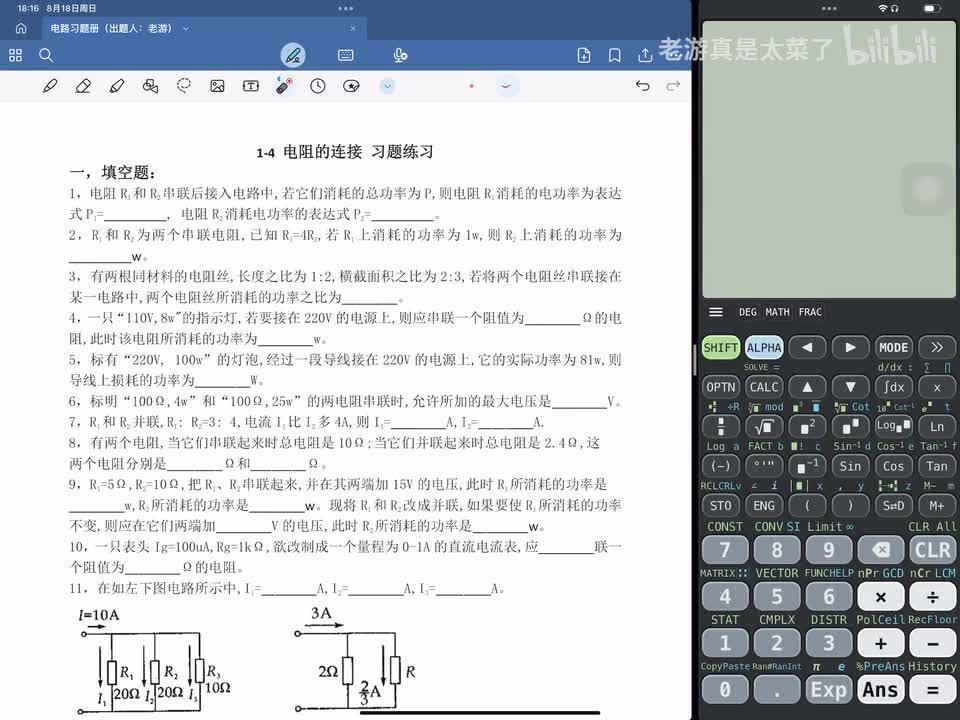Undo the last stroke

click(x=642, y=86)
